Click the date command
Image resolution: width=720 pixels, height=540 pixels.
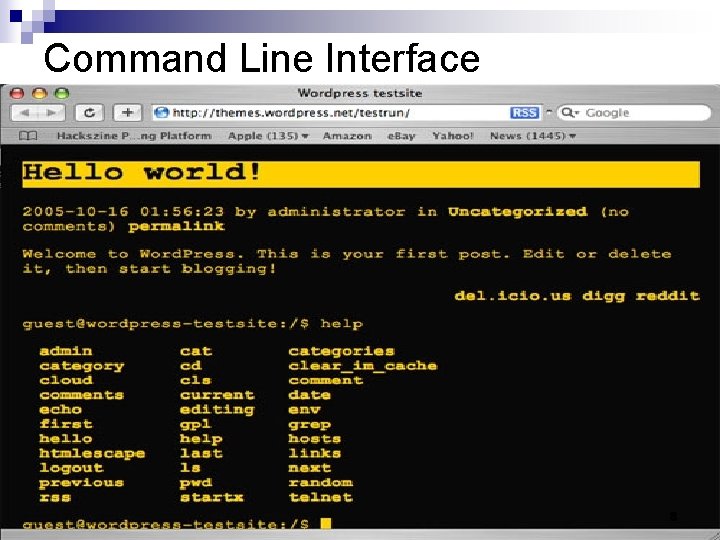pyautogui.click(x=309, y=395)
